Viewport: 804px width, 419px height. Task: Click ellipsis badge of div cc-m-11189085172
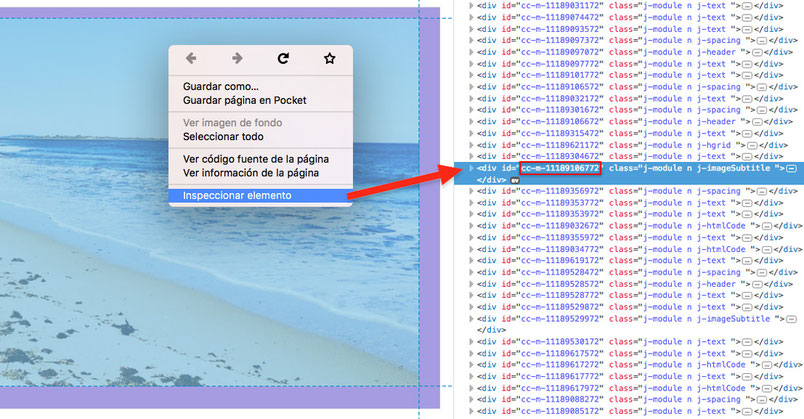[748, 411]
